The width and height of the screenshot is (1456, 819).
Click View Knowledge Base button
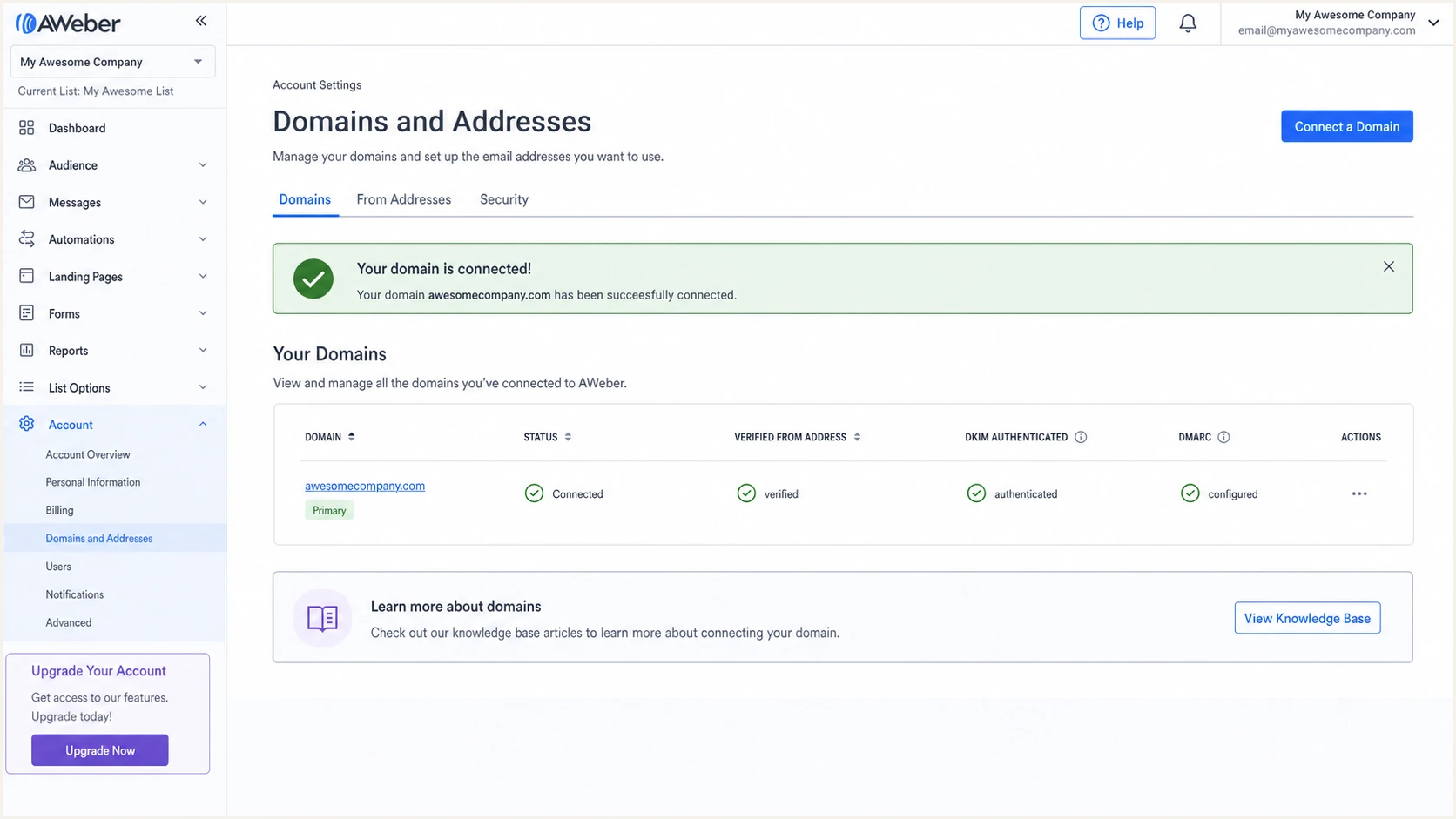[x=1307, y=618]
